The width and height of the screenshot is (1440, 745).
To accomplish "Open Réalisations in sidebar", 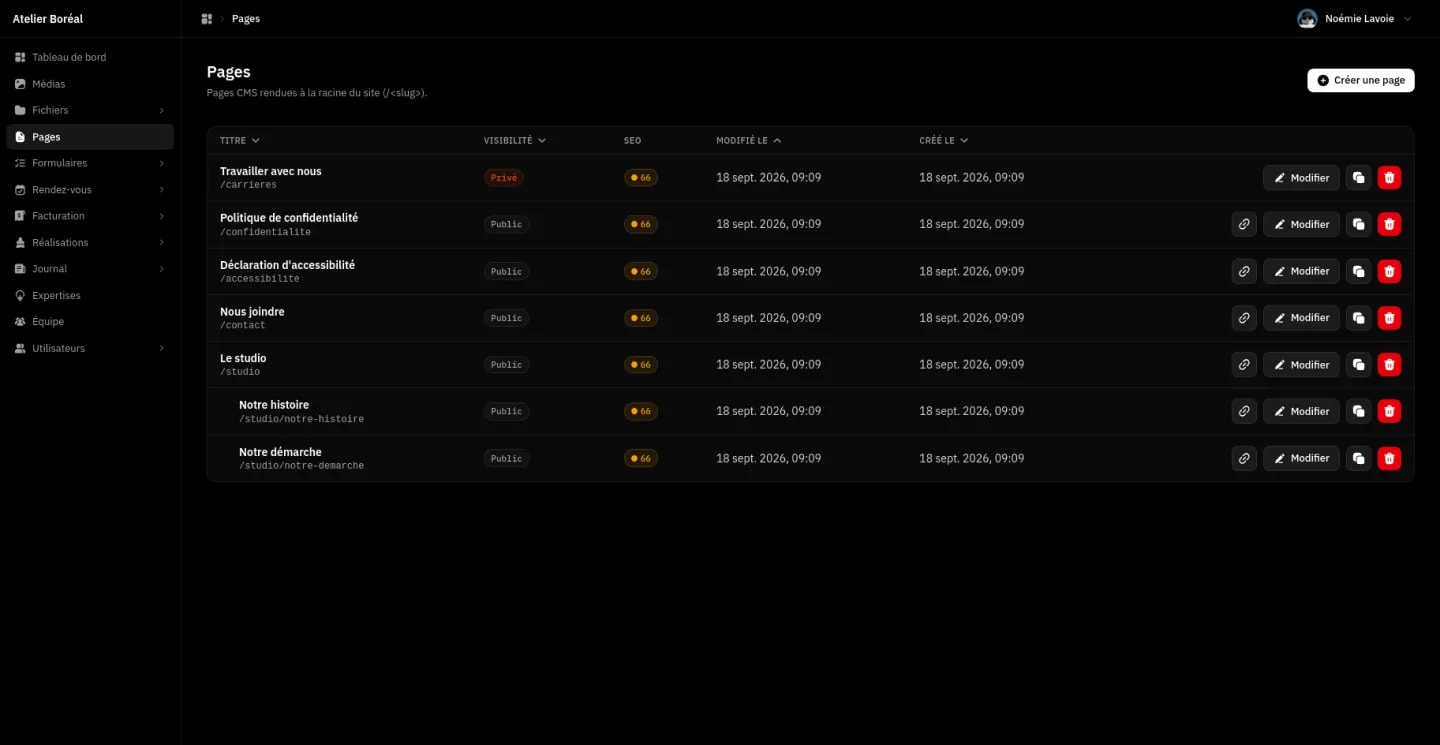I will tap(90, 243).
